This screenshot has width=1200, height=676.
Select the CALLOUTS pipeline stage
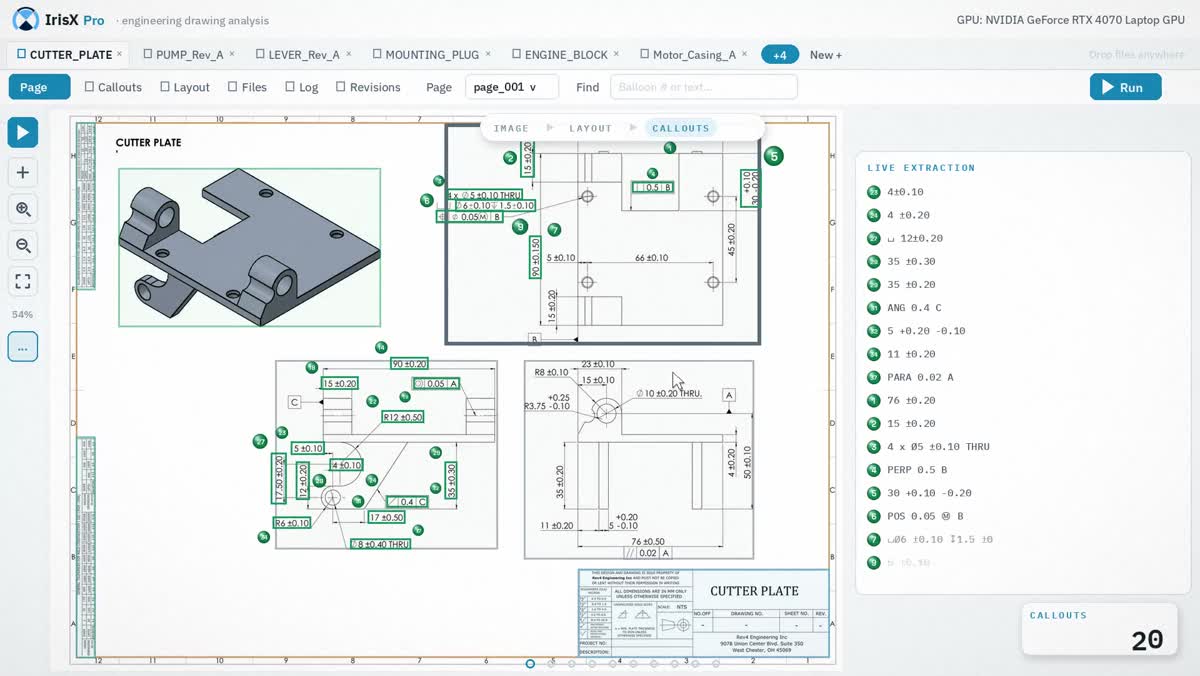(680, 128)
